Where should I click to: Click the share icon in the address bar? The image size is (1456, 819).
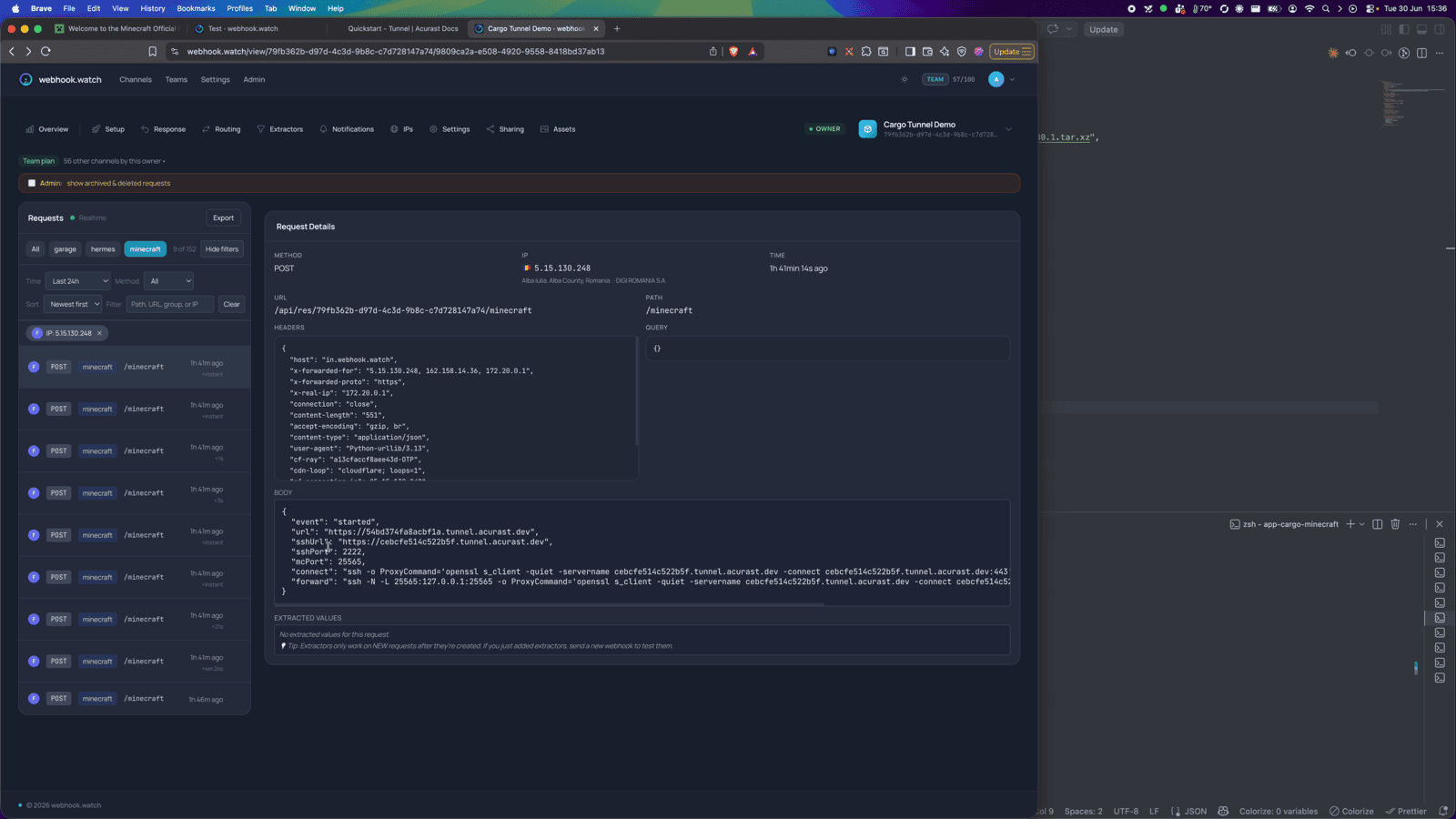coord(713,52)
